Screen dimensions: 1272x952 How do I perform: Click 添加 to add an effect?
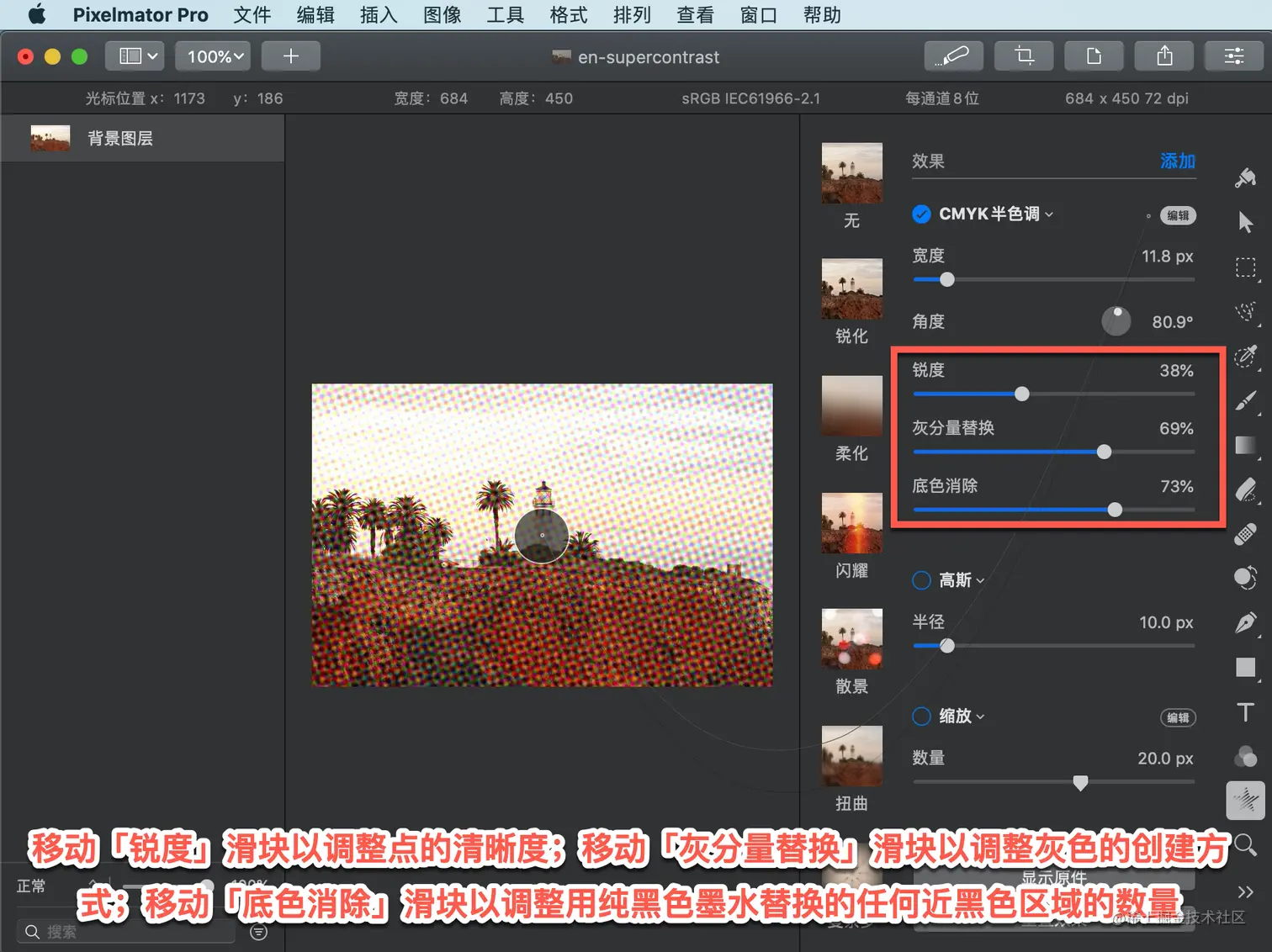click(x=1178, y=161)
